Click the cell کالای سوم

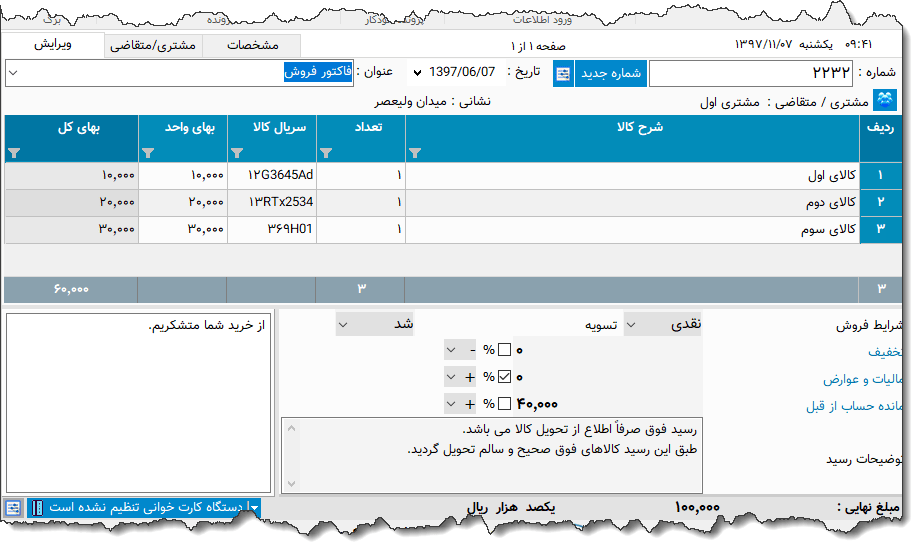(x=632, y=229)
